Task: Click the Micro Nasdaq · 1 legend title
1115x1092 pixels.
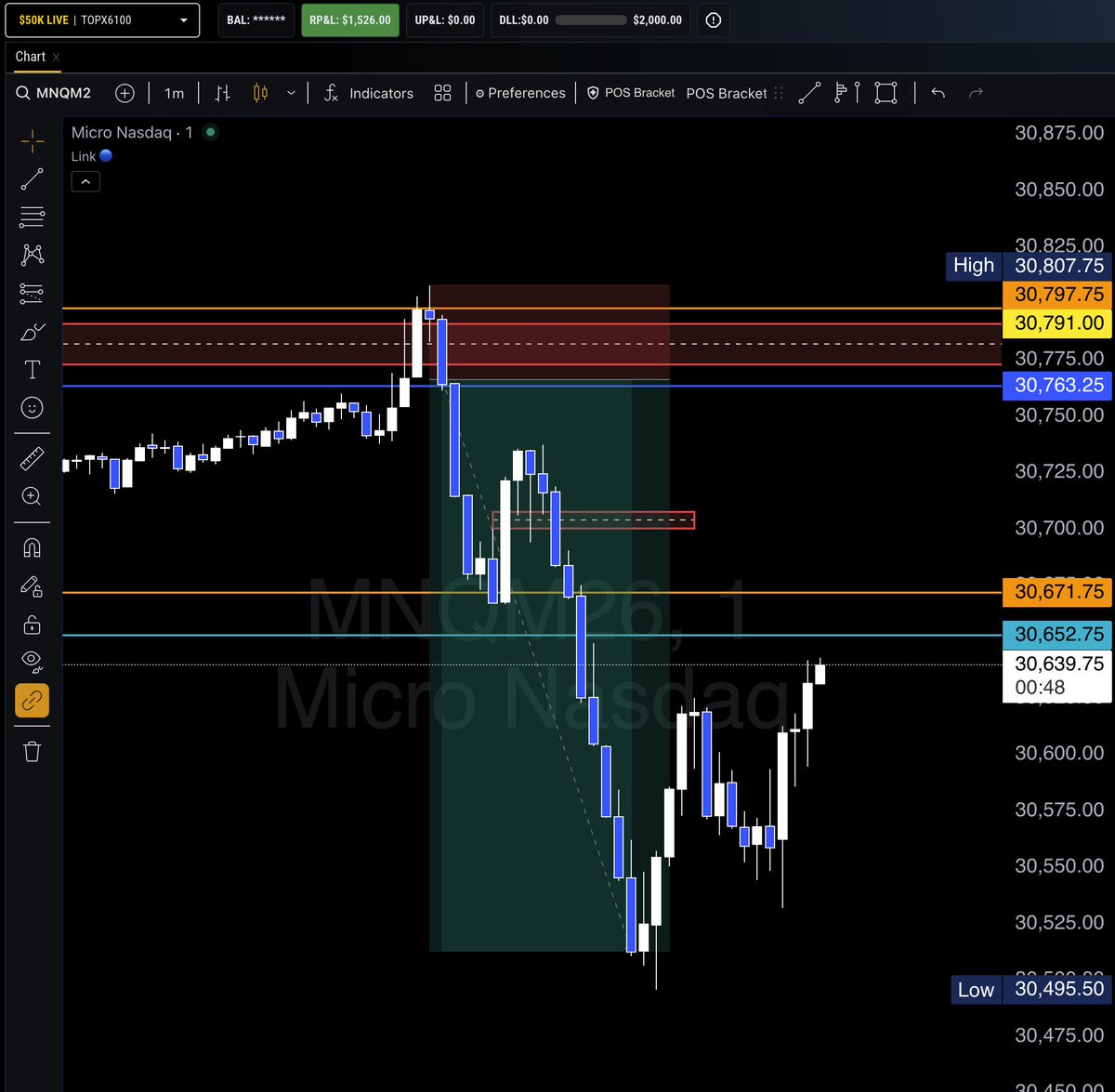Action: 132,132
